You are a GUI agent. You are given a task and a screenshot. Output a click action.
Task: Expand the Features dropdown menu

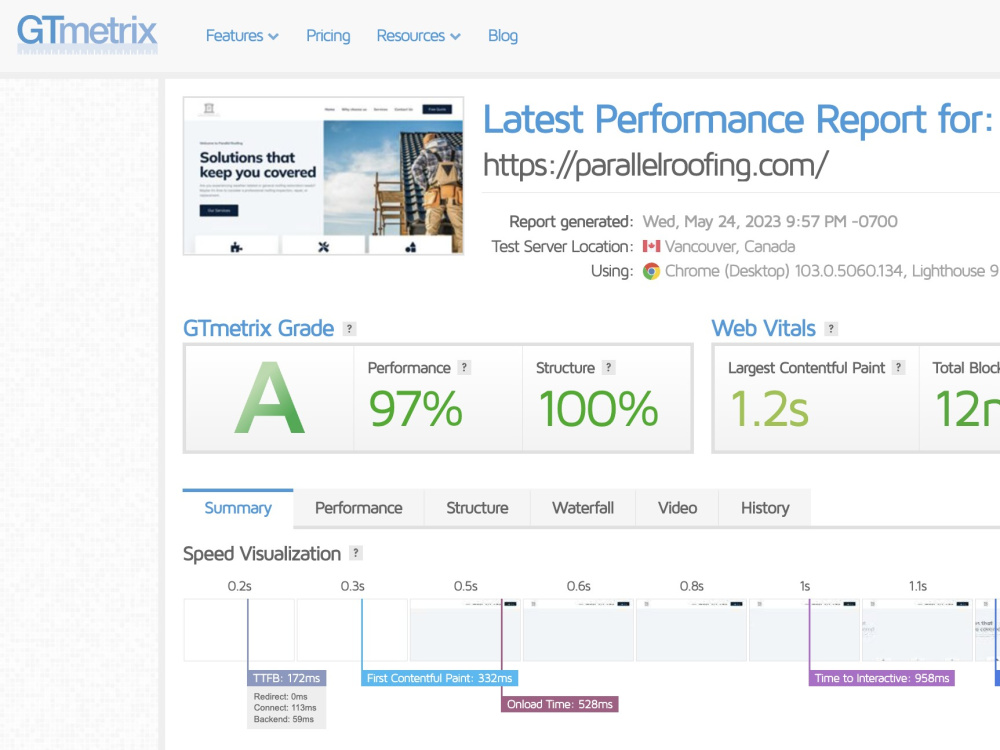pyautogui.click(x=242, y=36)
